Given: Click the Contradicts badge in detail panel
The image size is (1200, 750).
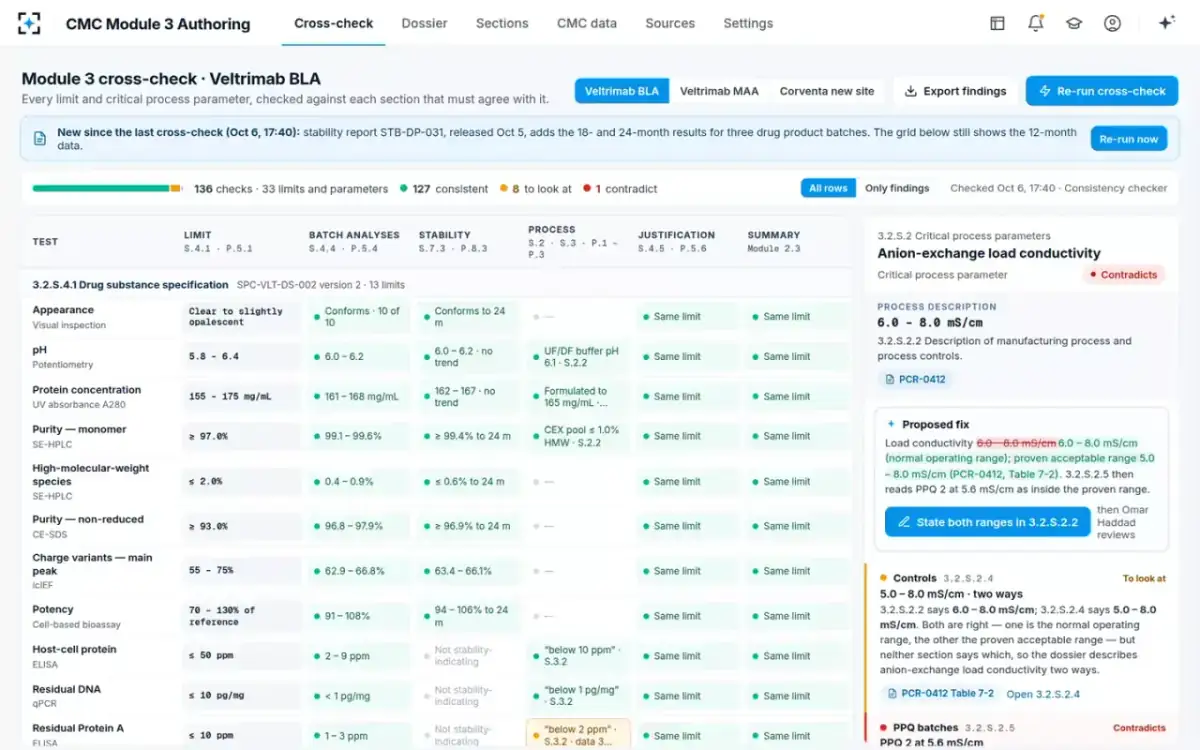Looking at the screenshot, I should [x=1124, y=275].
